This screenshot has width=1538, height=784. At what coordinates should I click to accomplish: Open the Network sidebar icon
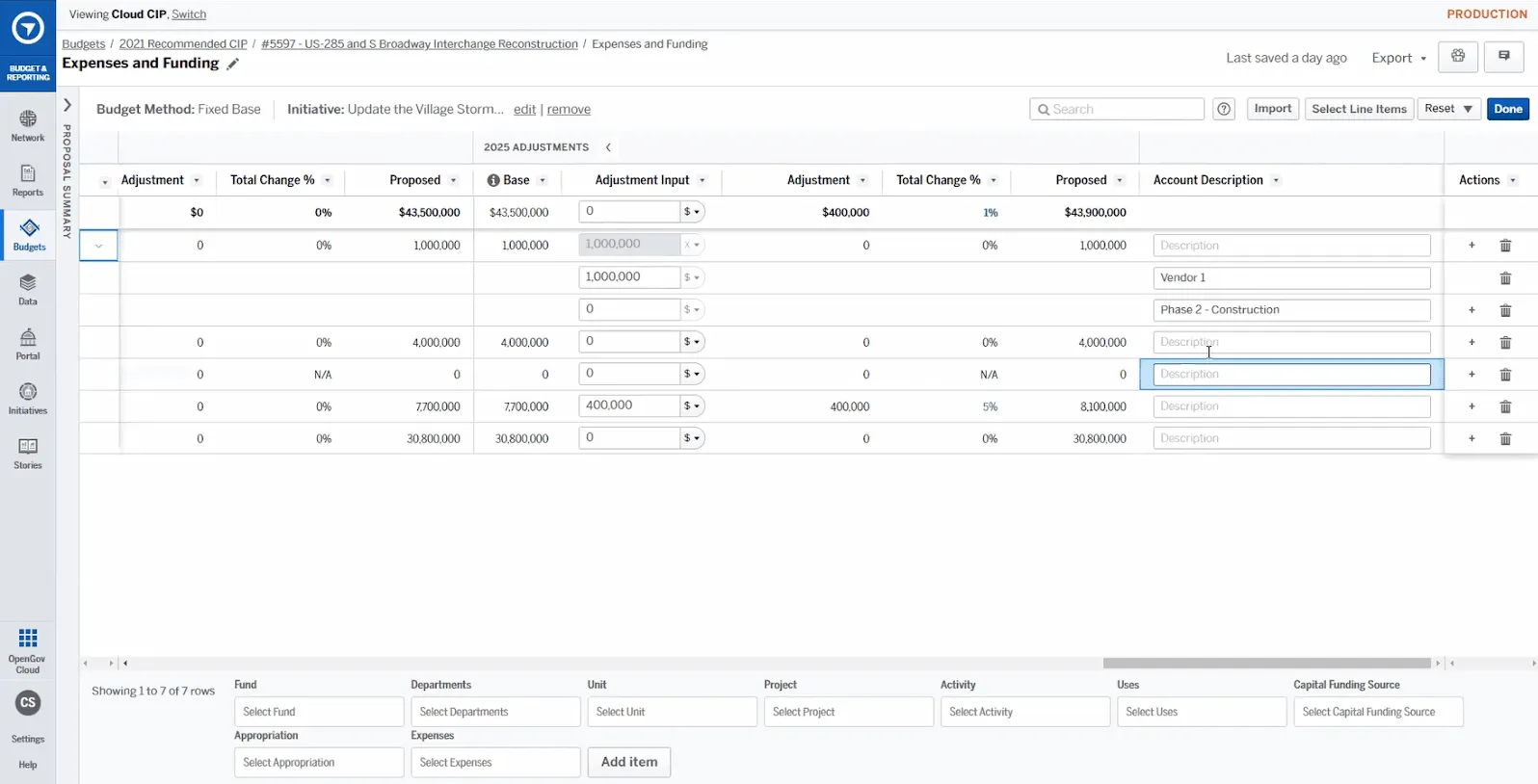coord(28,125)
